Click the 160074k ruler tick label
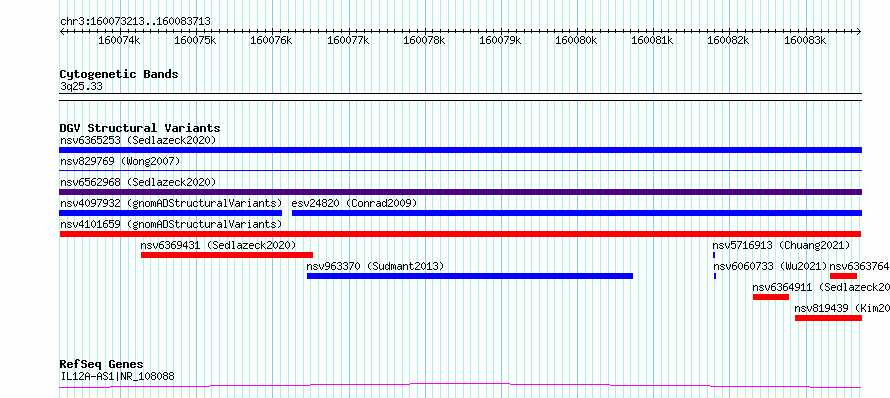 [x=119, y=40]
